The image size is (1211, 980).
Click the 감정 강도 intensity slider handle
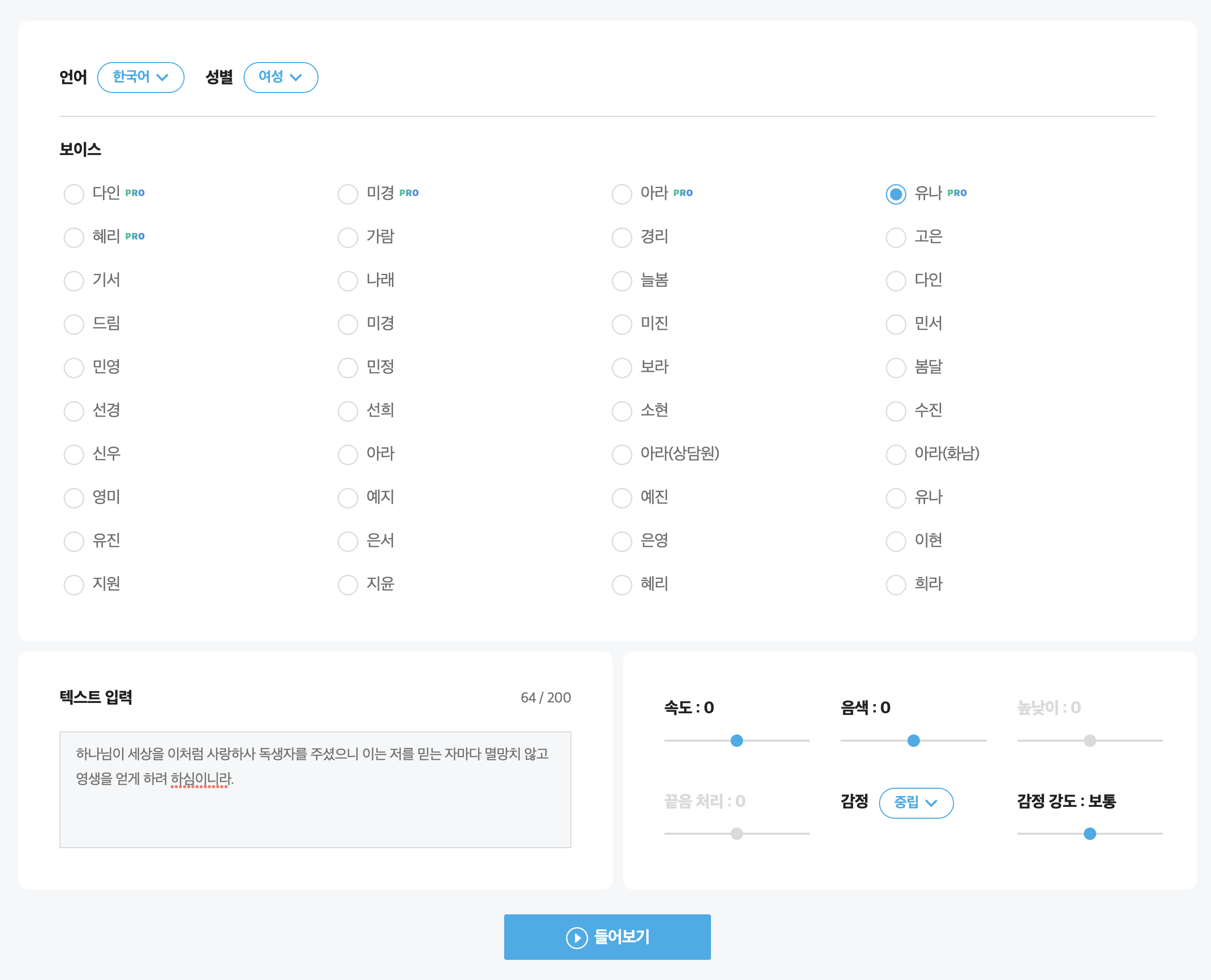1089,834
